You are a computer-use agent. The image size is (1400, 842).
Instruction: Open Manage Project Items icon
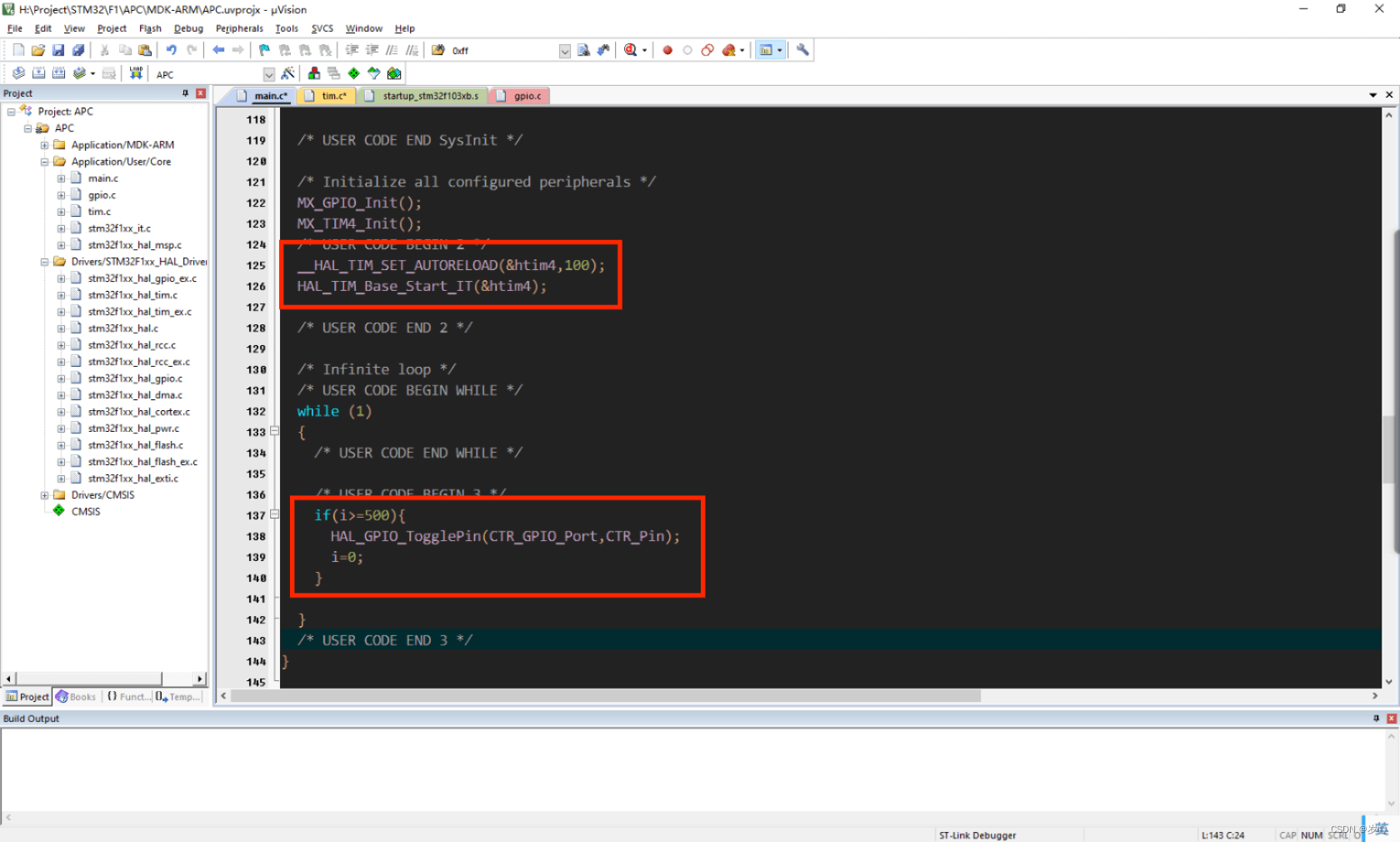coord(313,73)
